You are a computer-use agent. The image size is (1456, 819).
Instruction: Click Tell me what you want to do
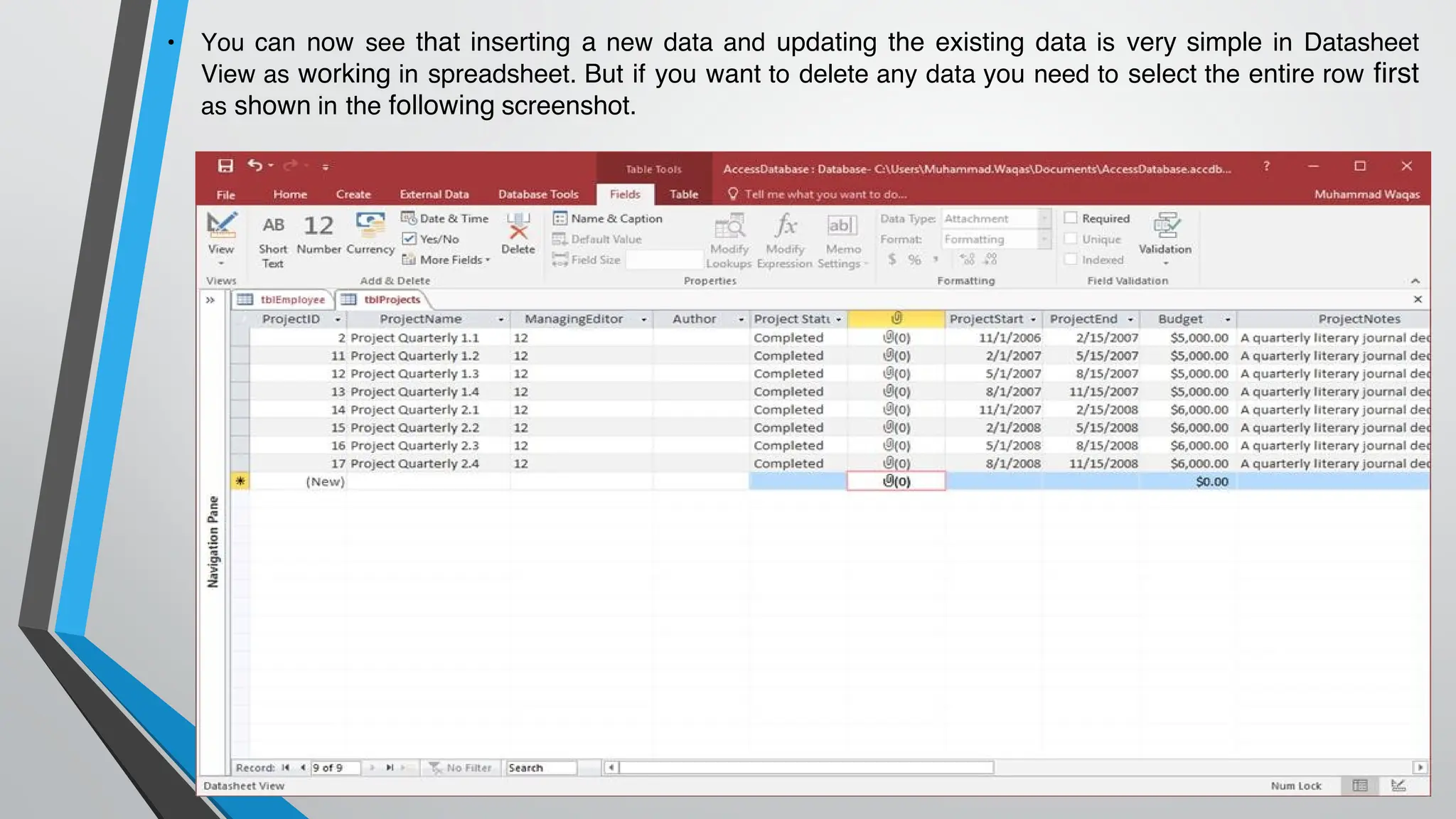pos(818,194)
